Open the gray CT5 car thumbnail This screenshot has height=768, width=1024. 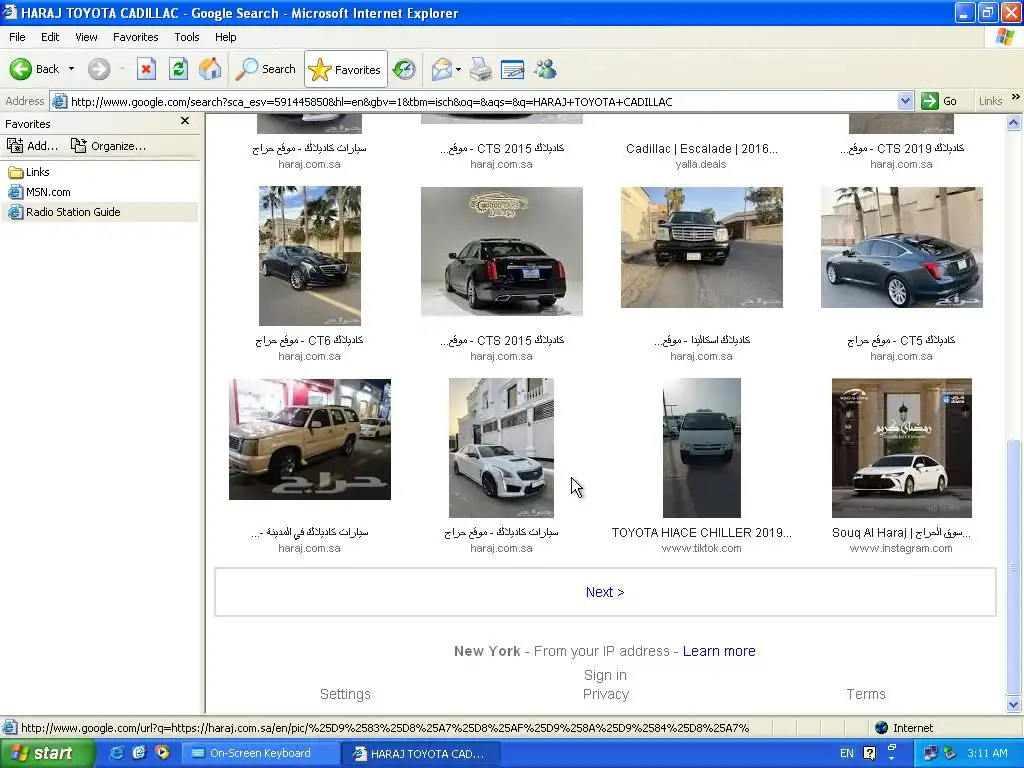point(901,248)
